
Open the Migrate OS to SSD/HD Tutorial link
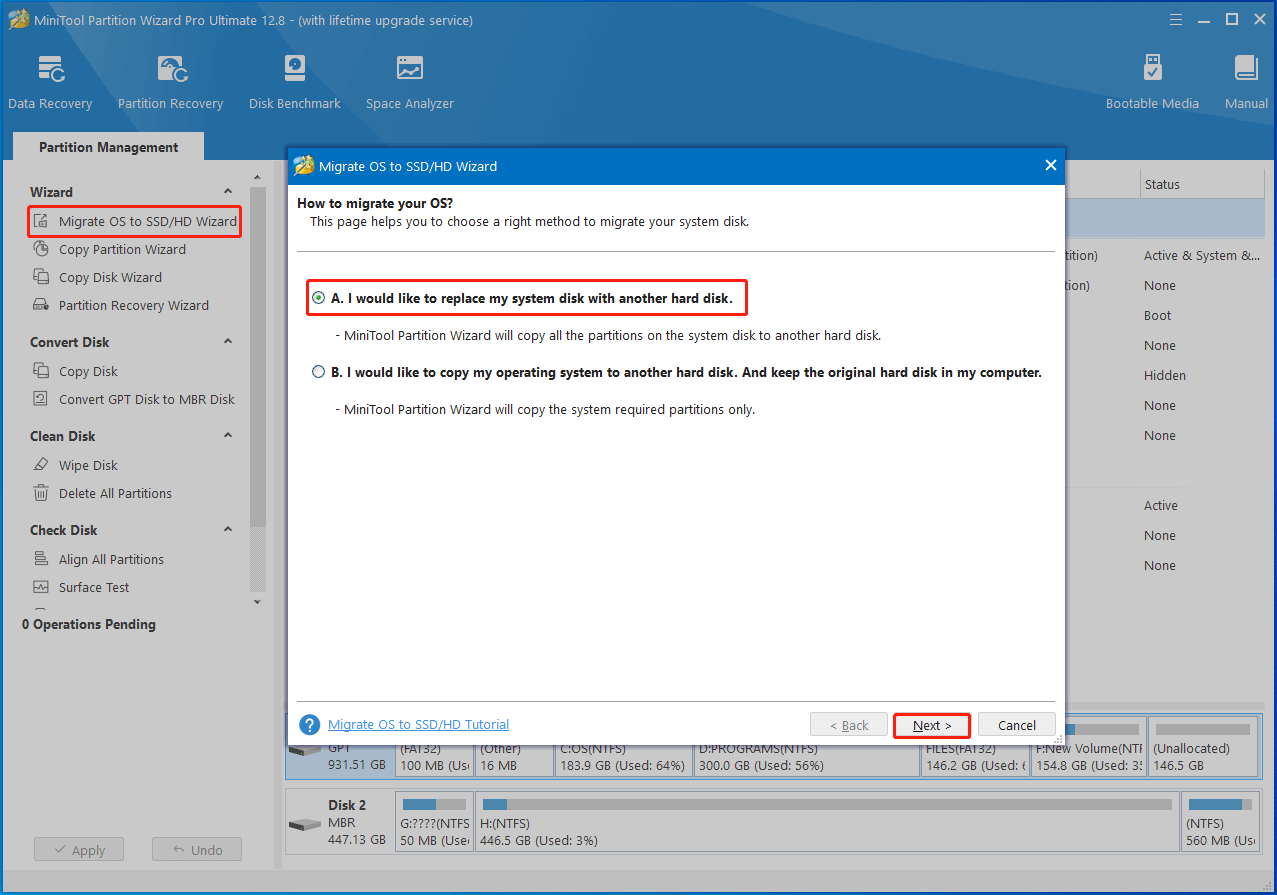418,725
